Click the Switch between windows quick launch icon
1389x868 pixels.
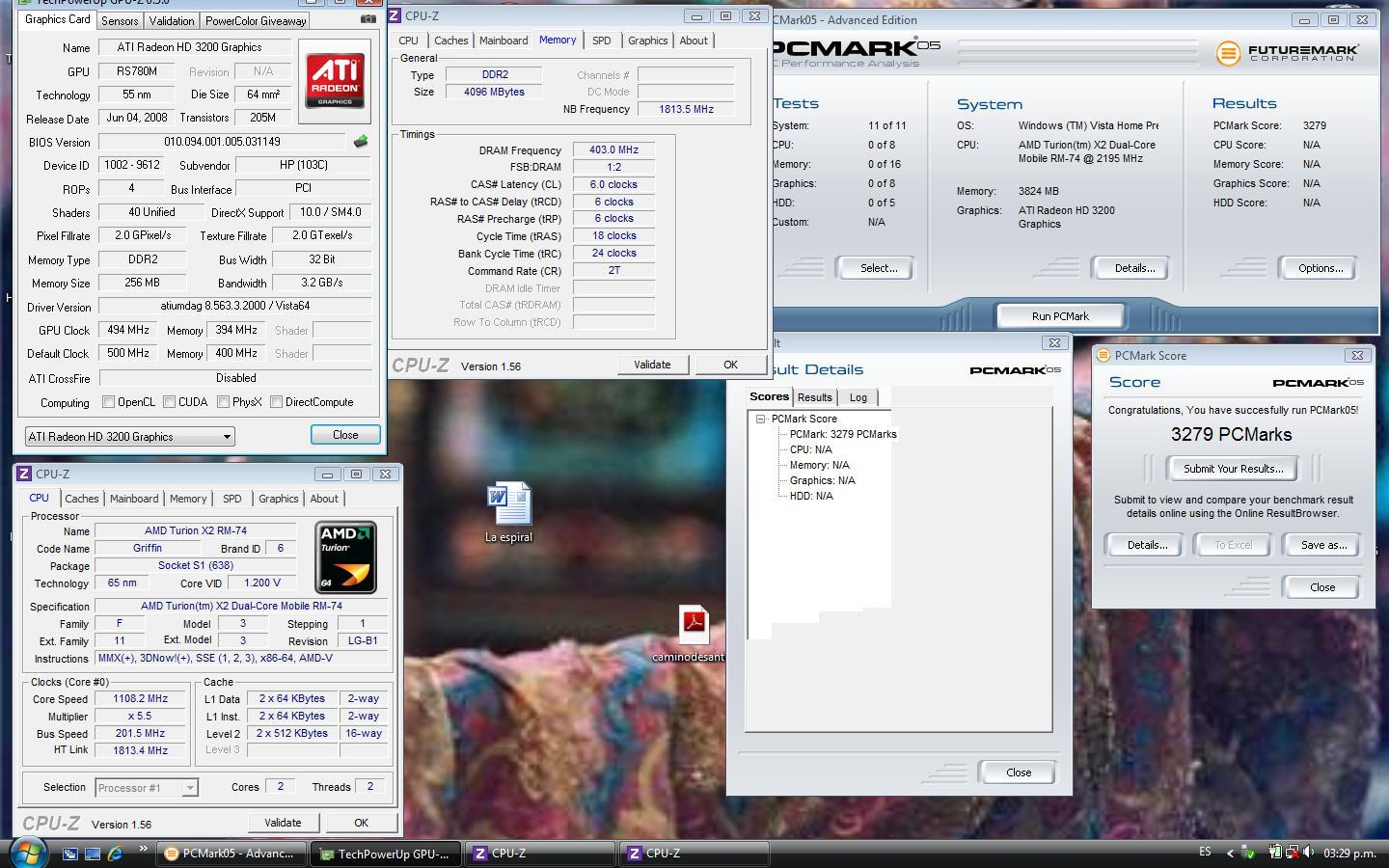[70, 854]
